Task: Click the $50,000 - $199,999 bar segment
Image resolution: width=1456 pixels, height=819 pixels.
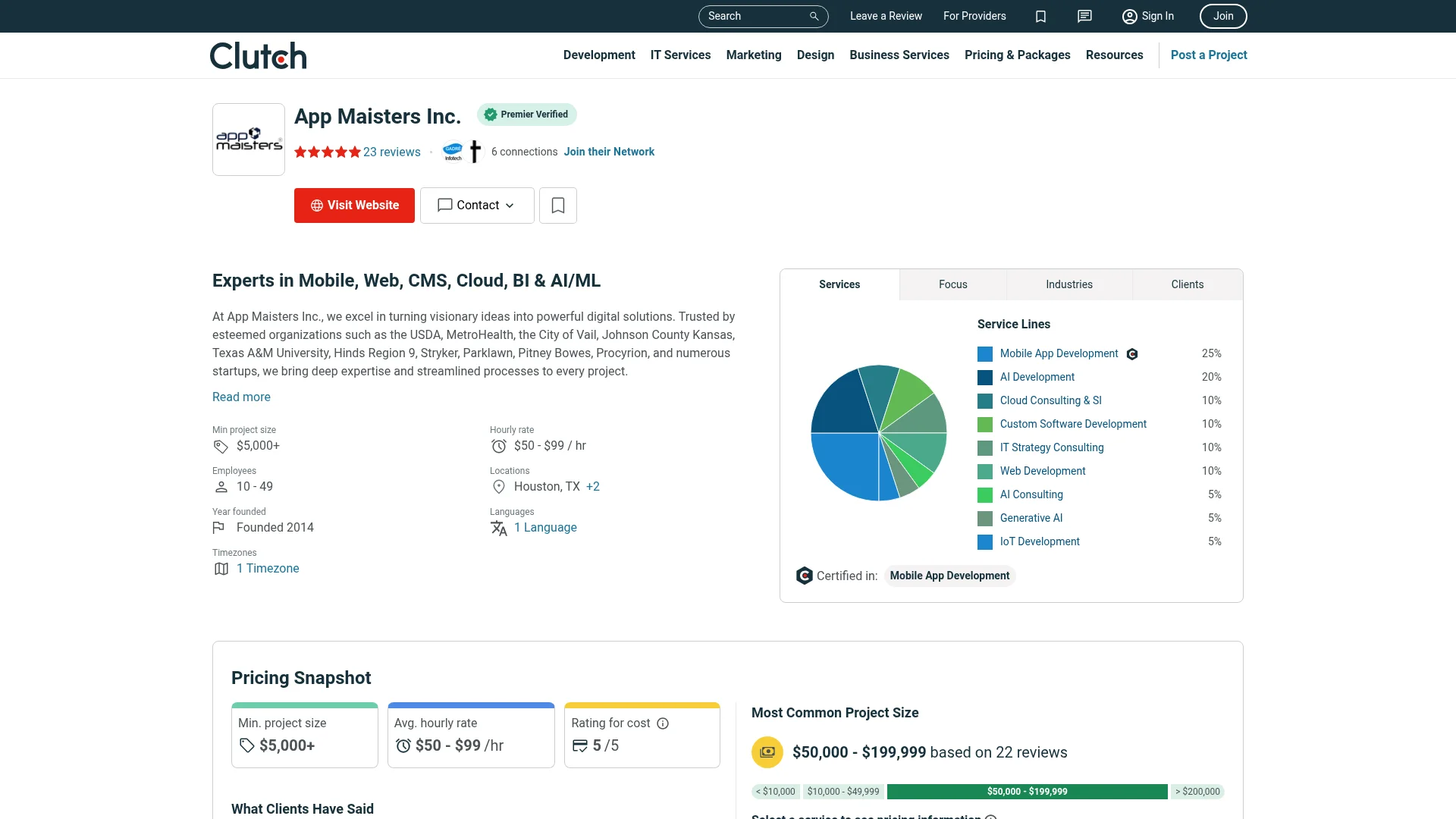Action: [x=1027, y=792]
